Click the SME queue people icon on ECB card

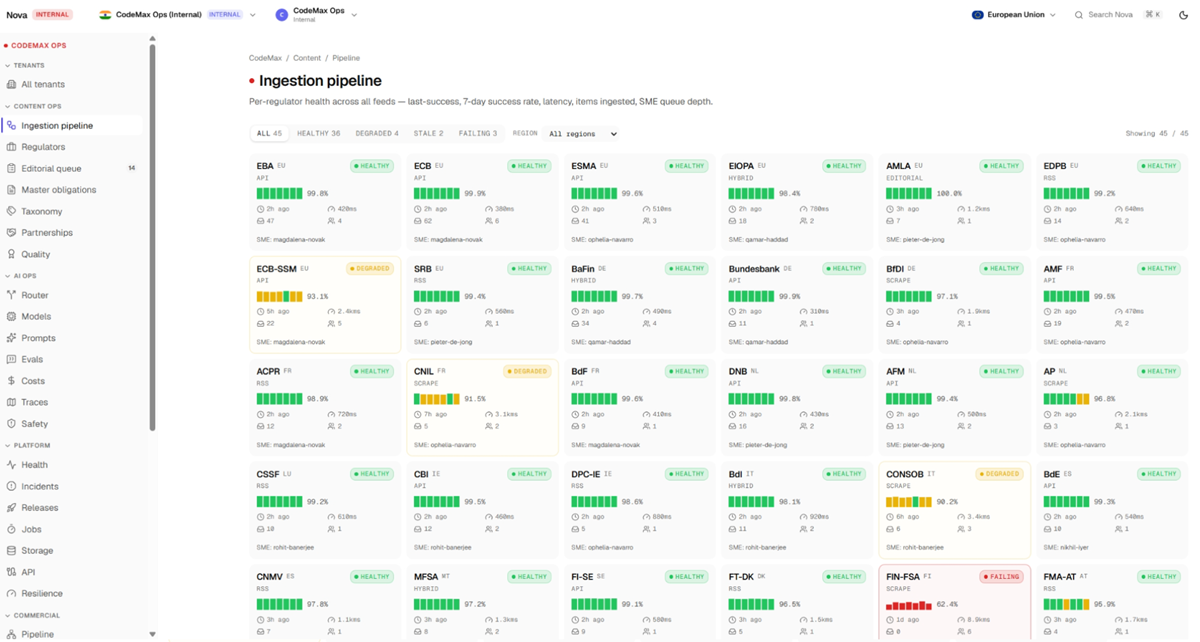pyautogui.click(x=489, y=221)
